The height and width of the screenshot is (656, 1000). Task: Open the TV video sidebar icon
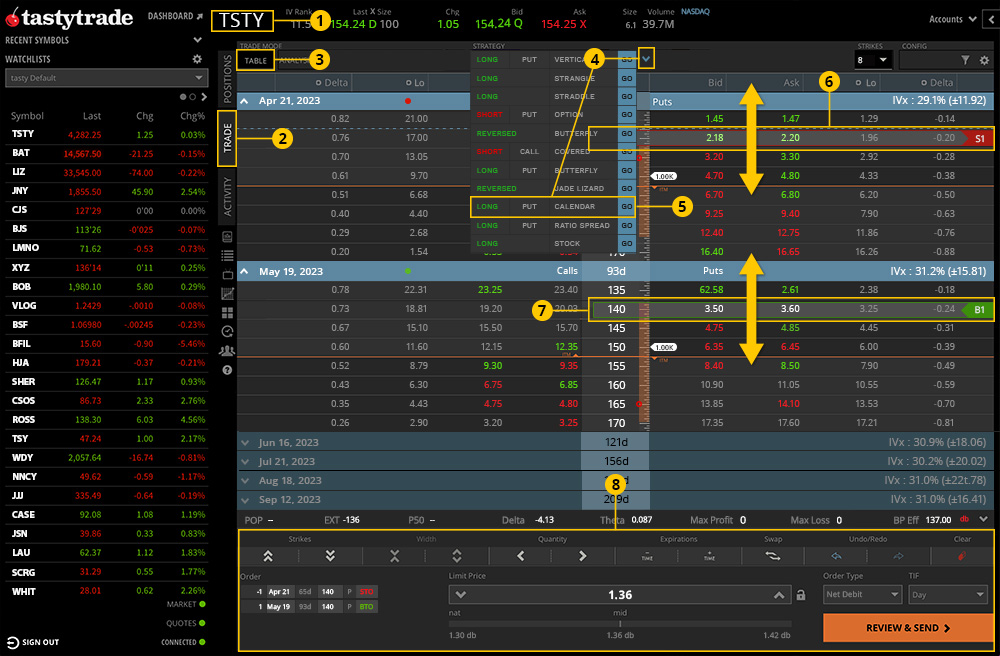coord(227,275)
